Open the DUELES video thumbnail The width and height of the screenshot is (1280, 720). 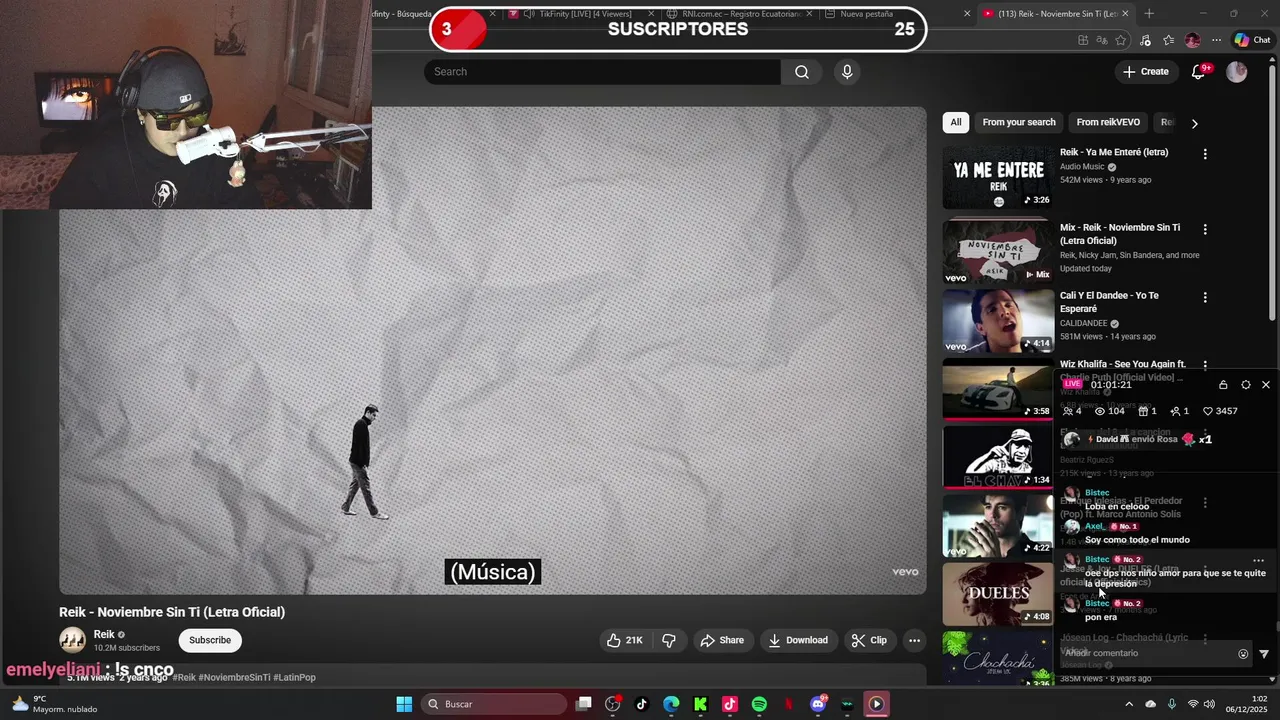coord(998,594)
